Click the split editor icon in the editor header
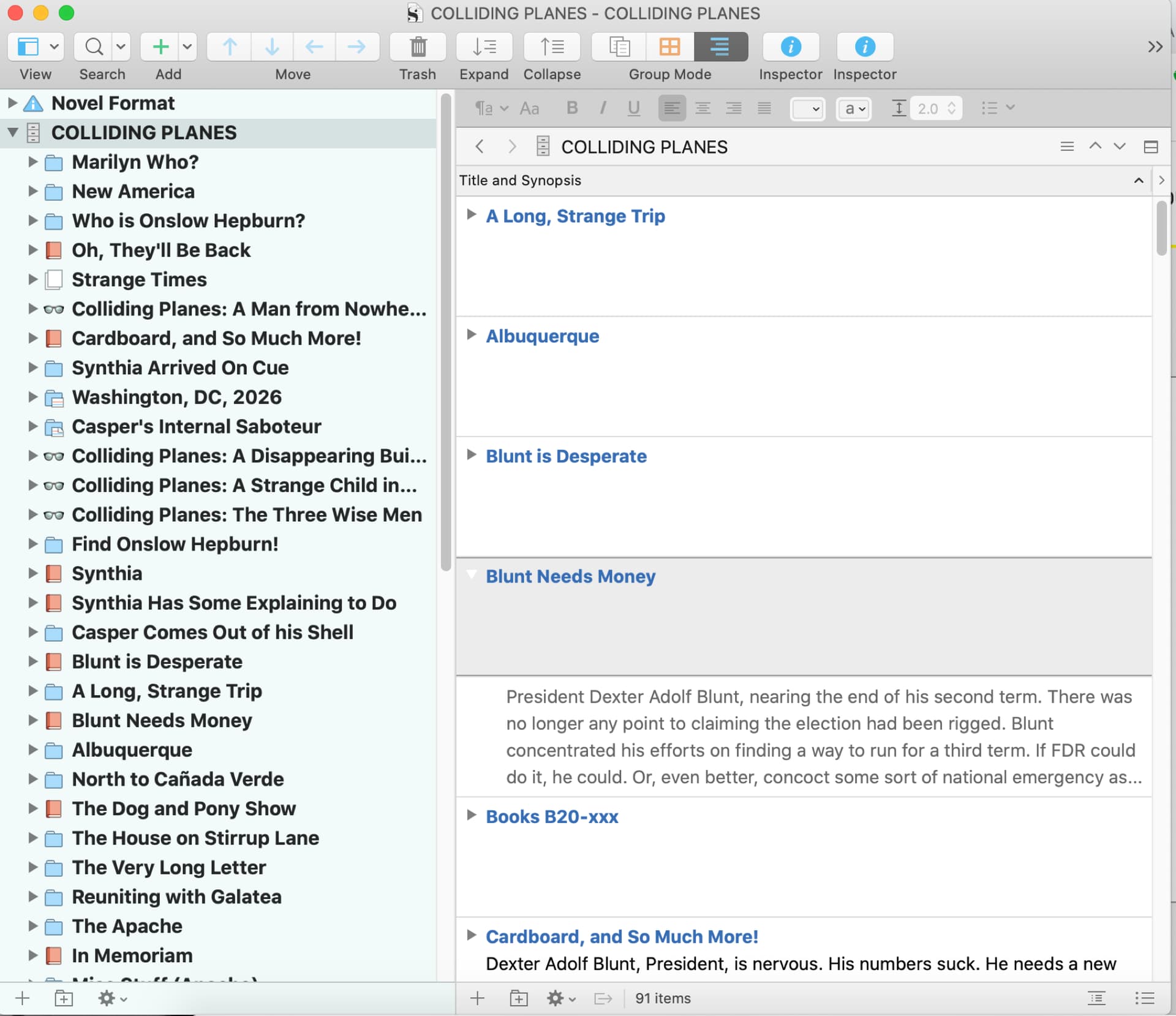Screen dimensions: 1176x1016 coord(1150,147)
